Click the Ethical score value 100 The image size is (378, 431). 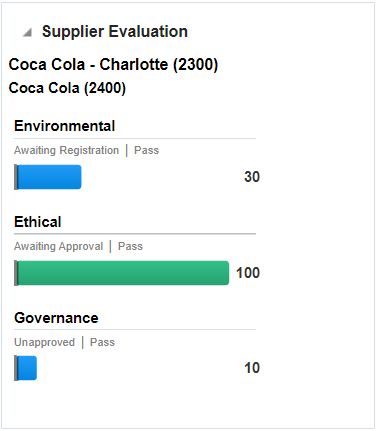click(x=248, y=273)
